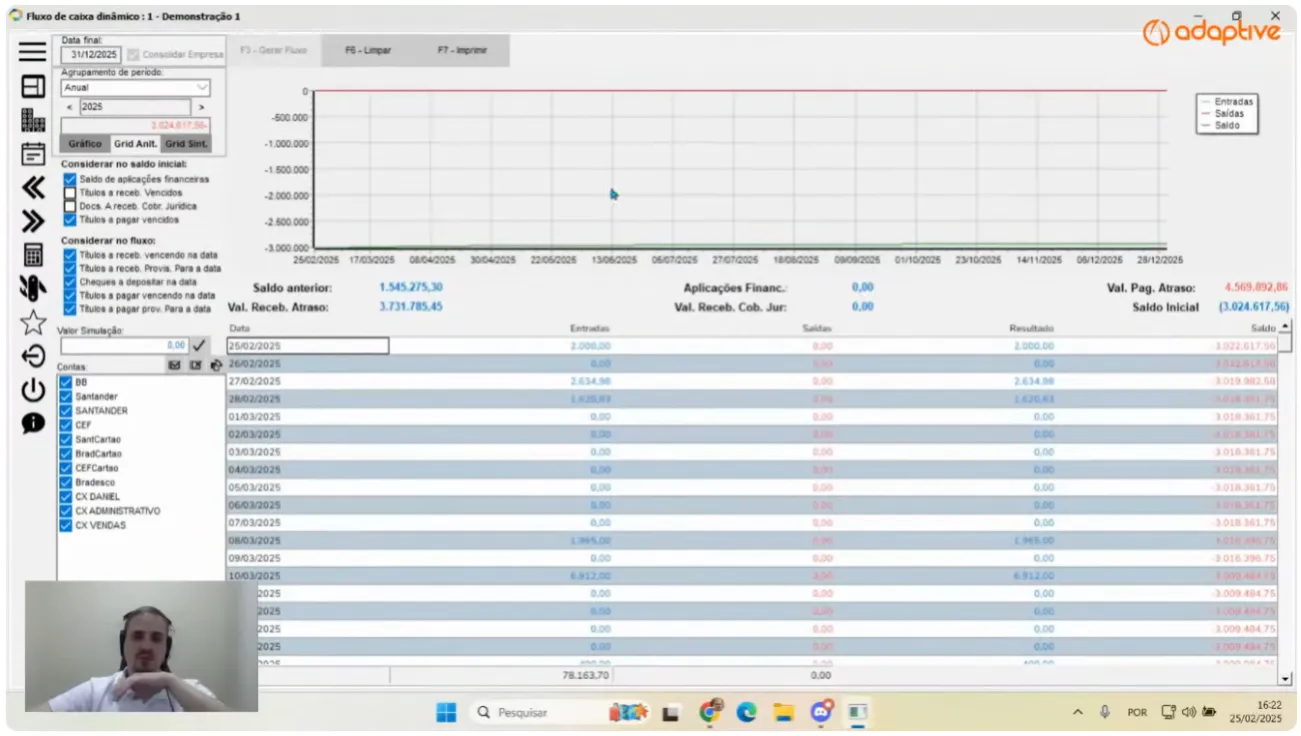Show hidden system tray icons chevron
Image resolution: width=1301 pixels, height=736 pixels.
1077,713
